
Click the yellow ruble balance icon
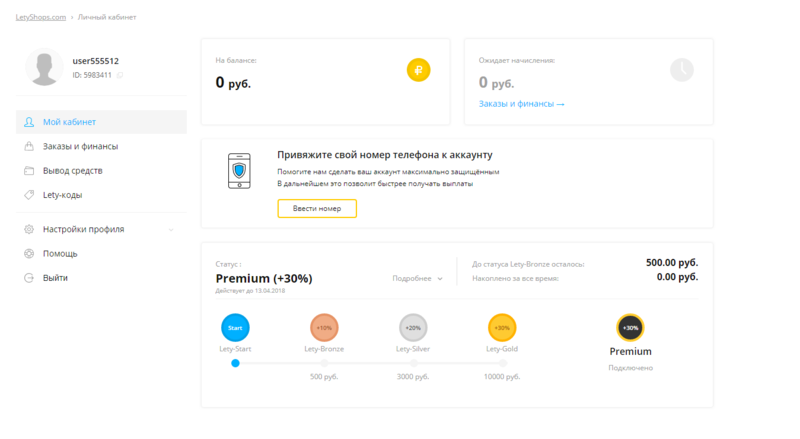point(418,70)
